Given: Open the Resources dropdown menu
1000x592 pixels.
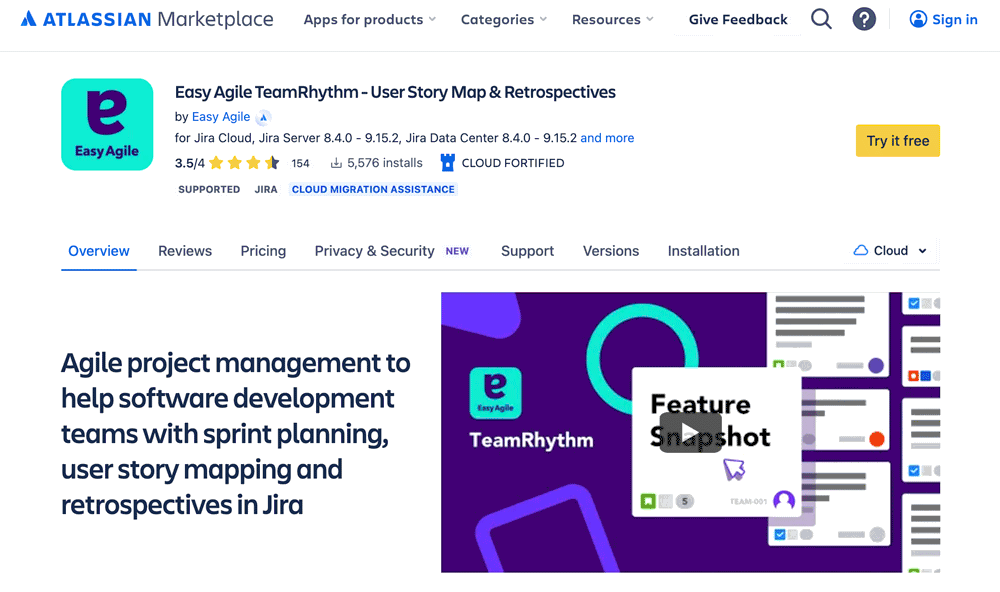Looking at the screenshot, I should click(x=612, y=19).
